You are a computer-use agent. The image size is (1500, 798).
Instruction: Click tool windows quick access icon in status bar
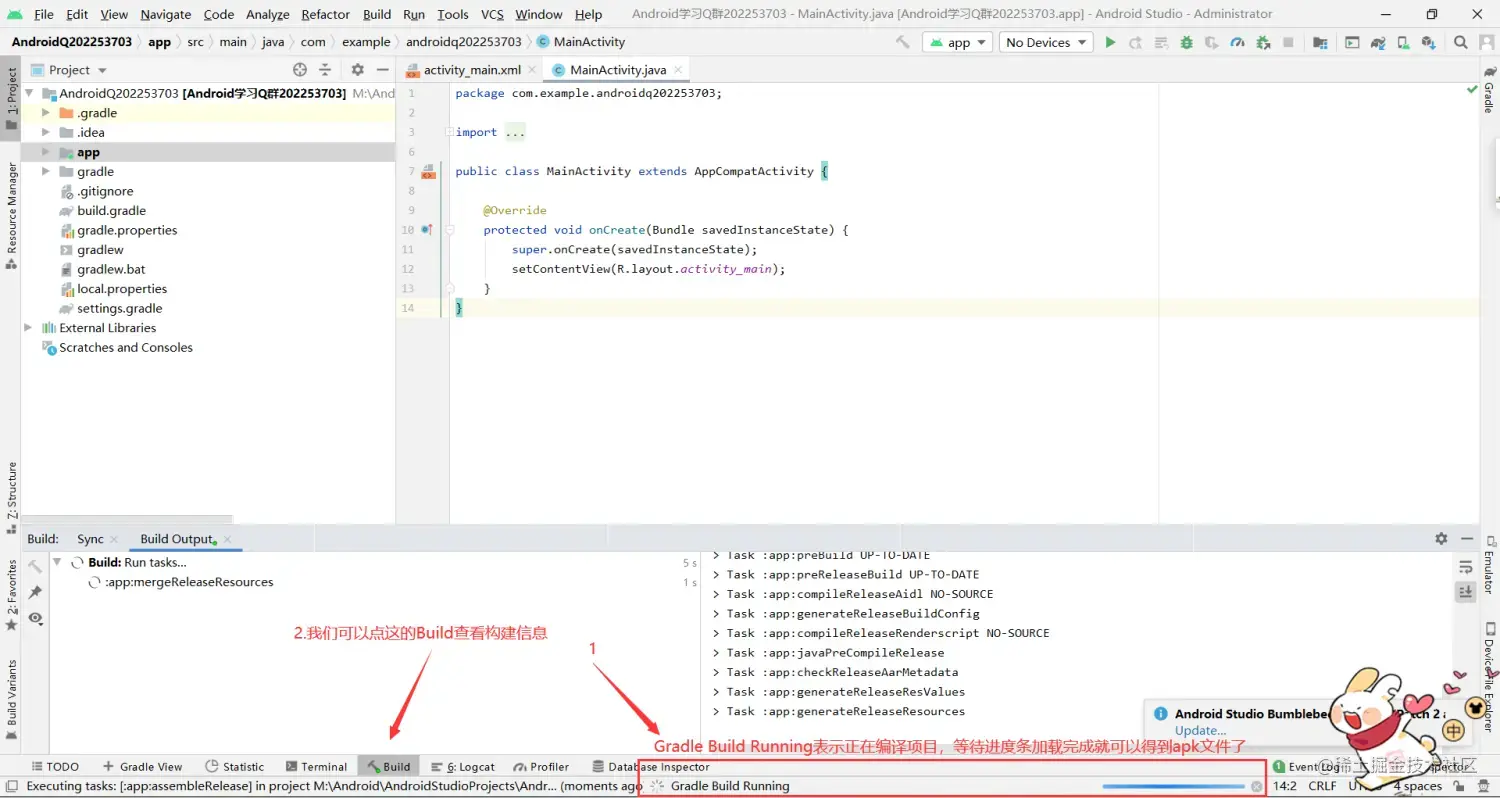click(11, 786)
